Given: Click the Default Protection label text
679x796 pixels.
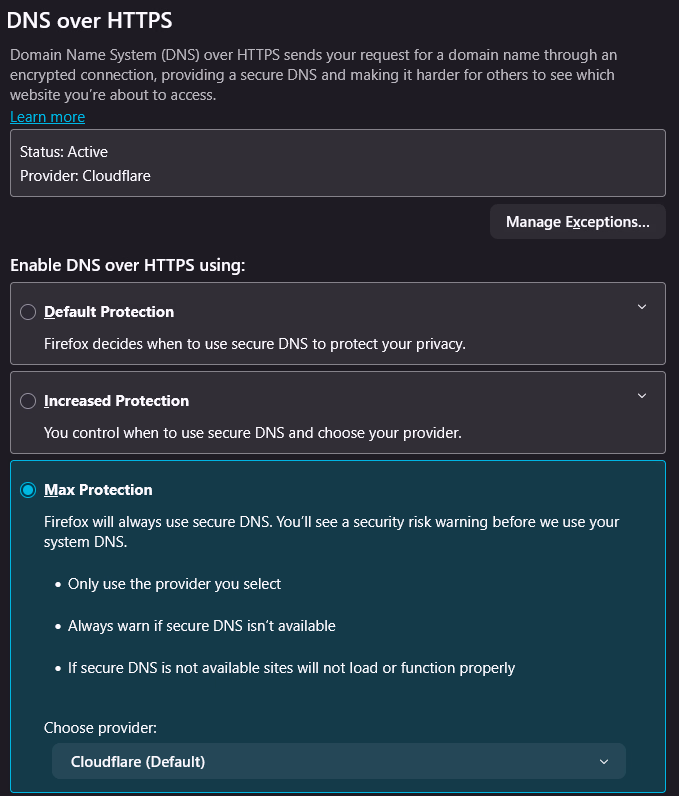Looking at the screenshot, I should pyautogui.click(x=109, y=312).
